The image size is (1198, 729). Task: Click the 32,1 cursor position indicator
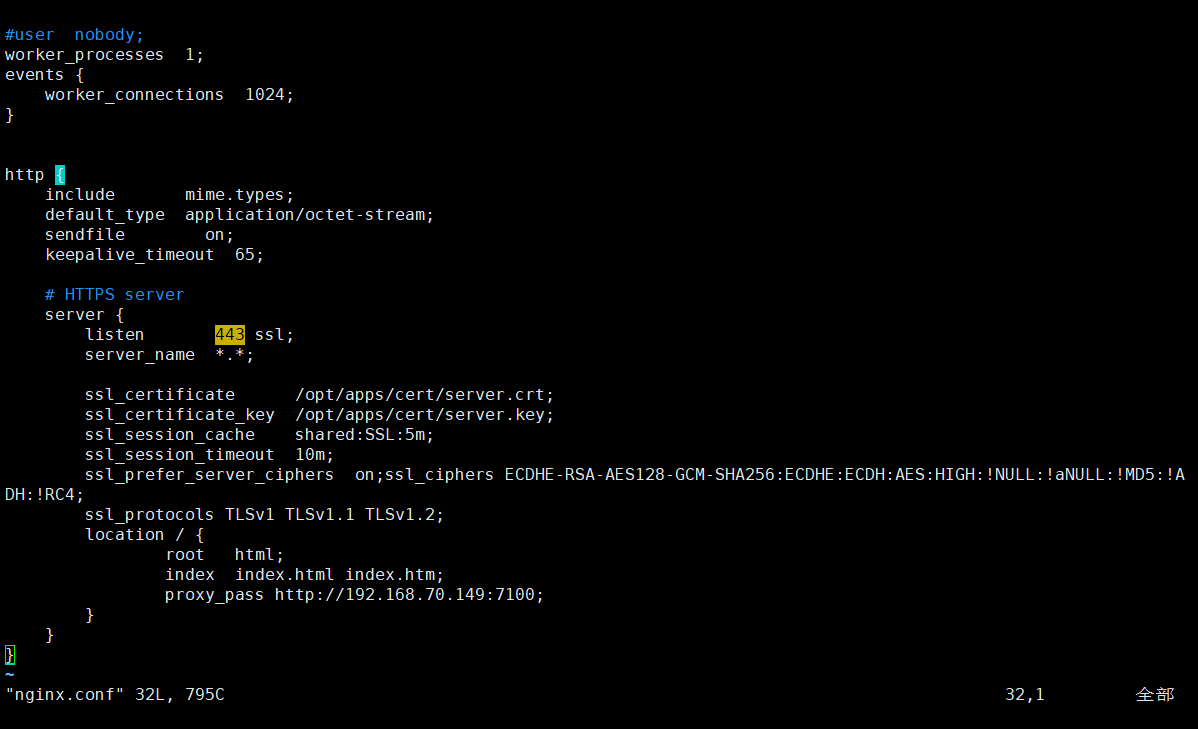click(1024, 693)
